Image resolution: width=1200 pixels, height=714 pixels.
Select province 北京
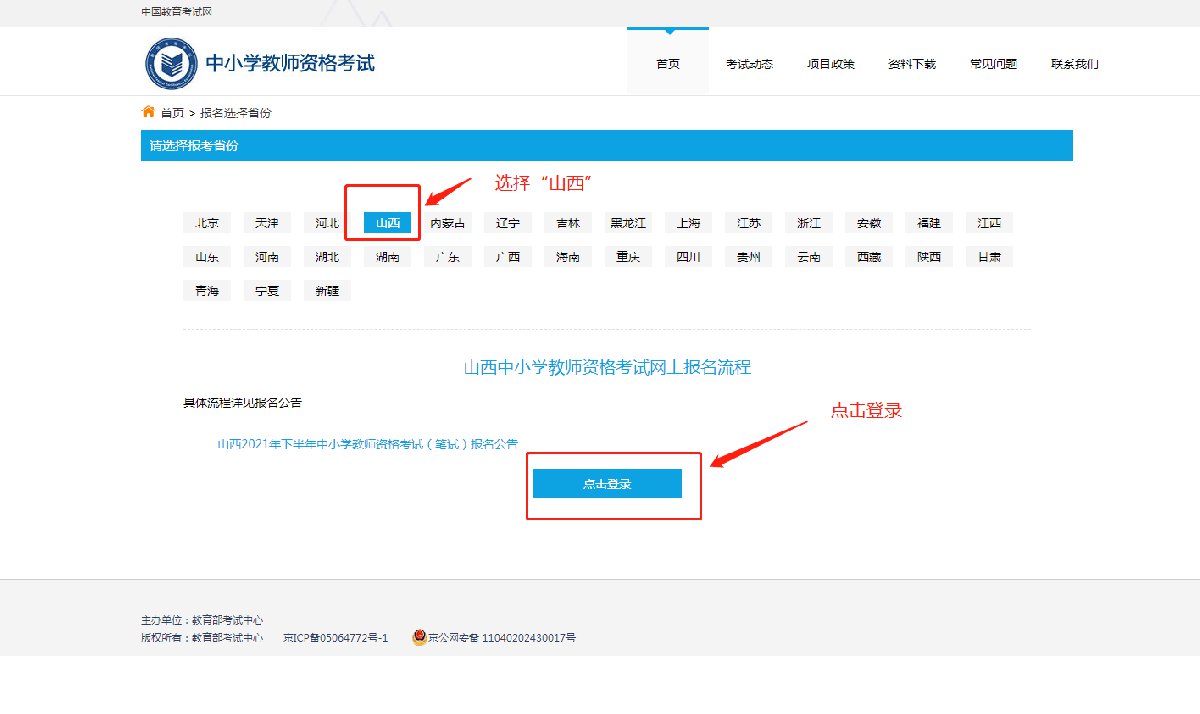207,223
